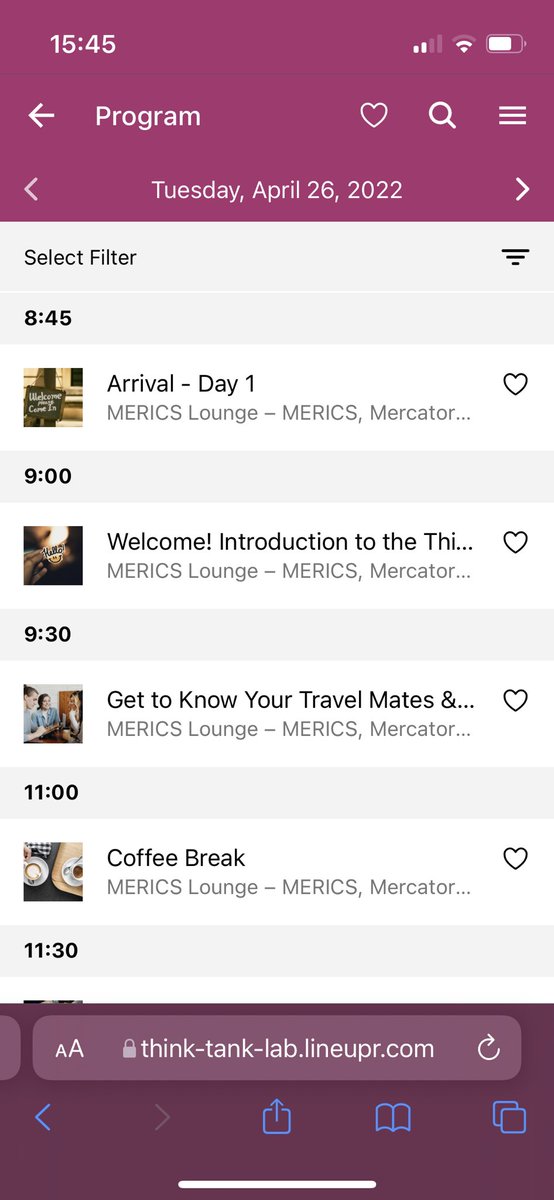Open the Safari bookmarks book icon

click(393, 1117)
